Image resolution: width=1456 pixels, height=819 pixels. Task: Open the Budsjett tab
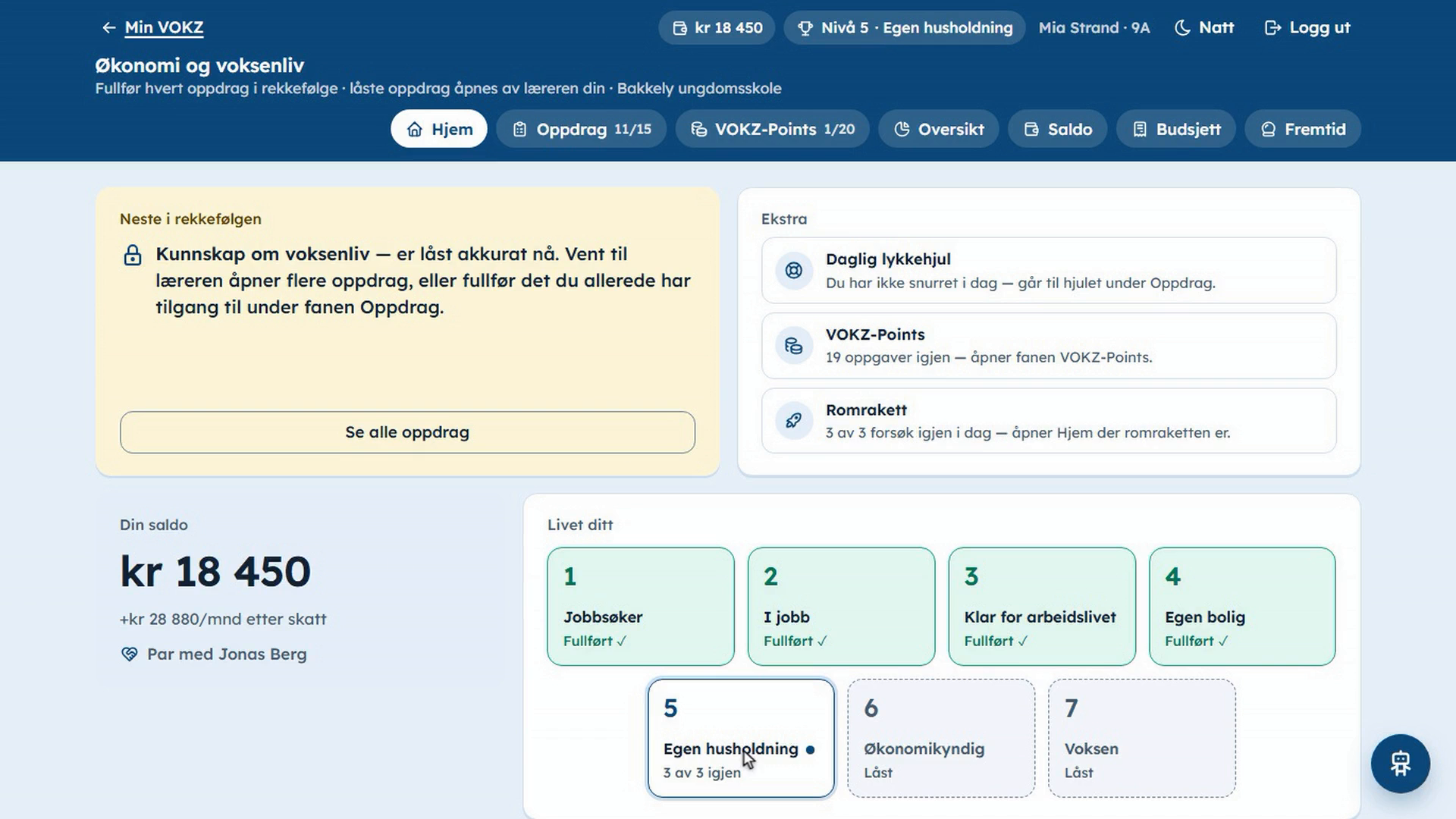tap(1176, 129)
